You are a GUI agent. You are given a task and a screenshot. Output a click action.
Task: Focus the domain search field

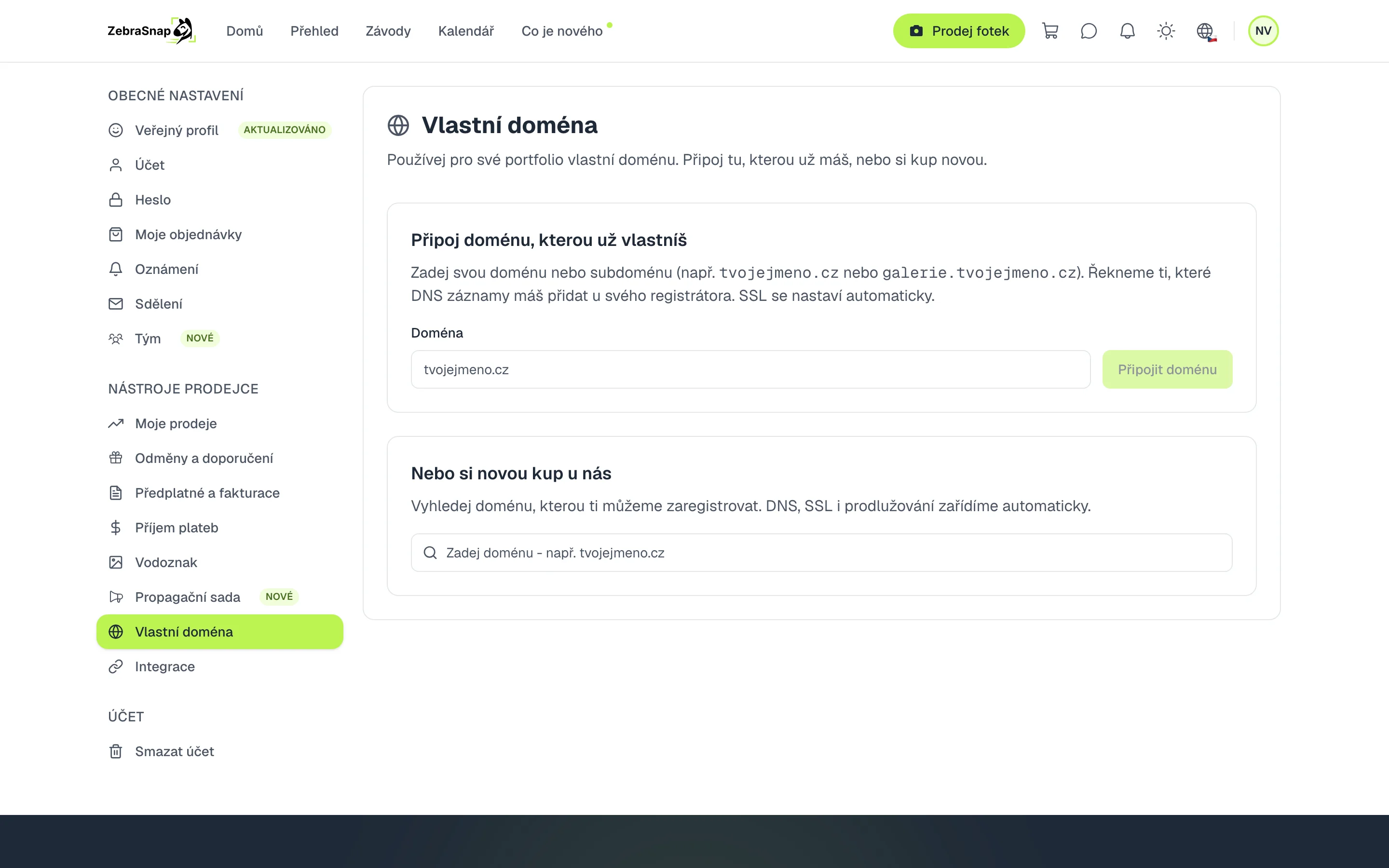(x=821, y=552)
